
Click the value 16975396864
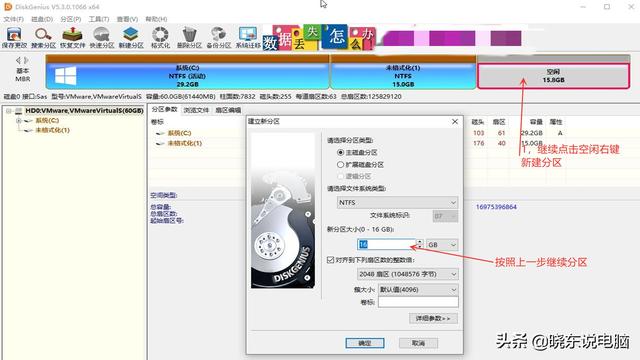pyautogui.click(x=496, y=207)
